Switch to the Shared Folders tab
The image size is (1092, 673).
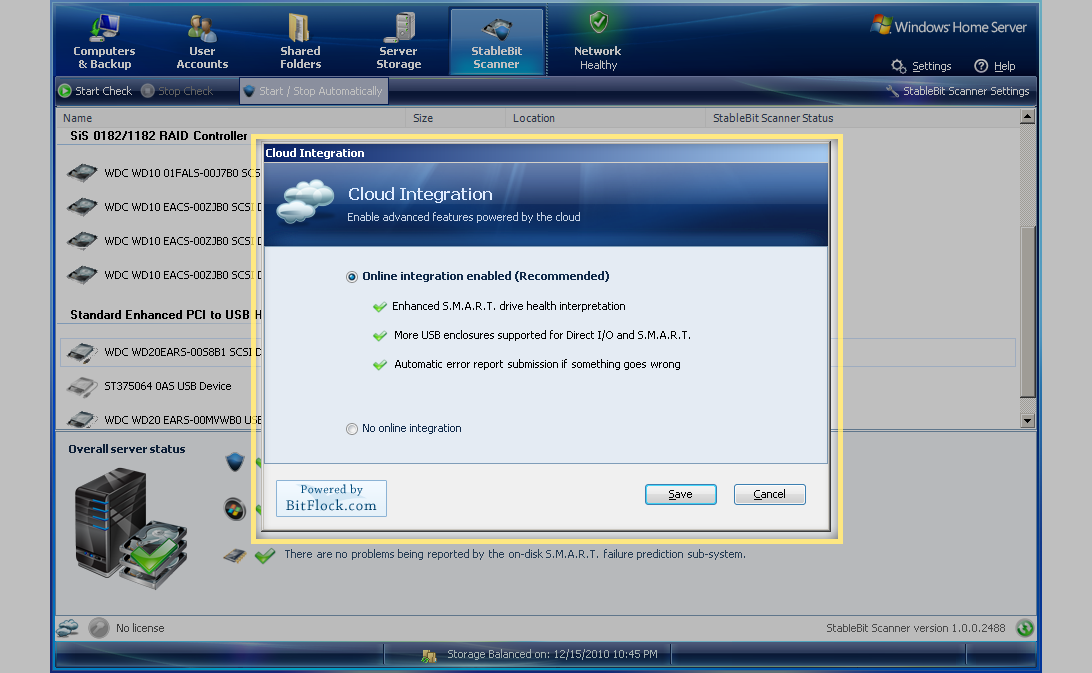(300, 40)
